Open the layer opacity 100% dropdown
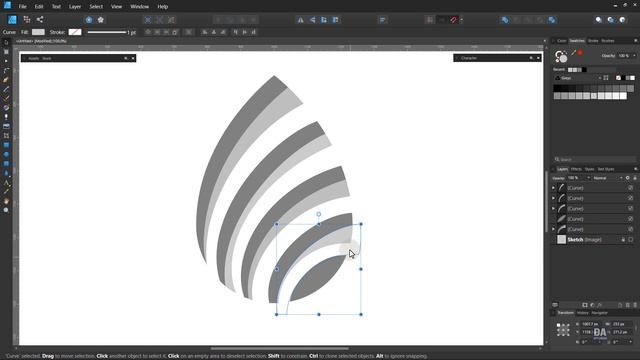 point(578,178)
